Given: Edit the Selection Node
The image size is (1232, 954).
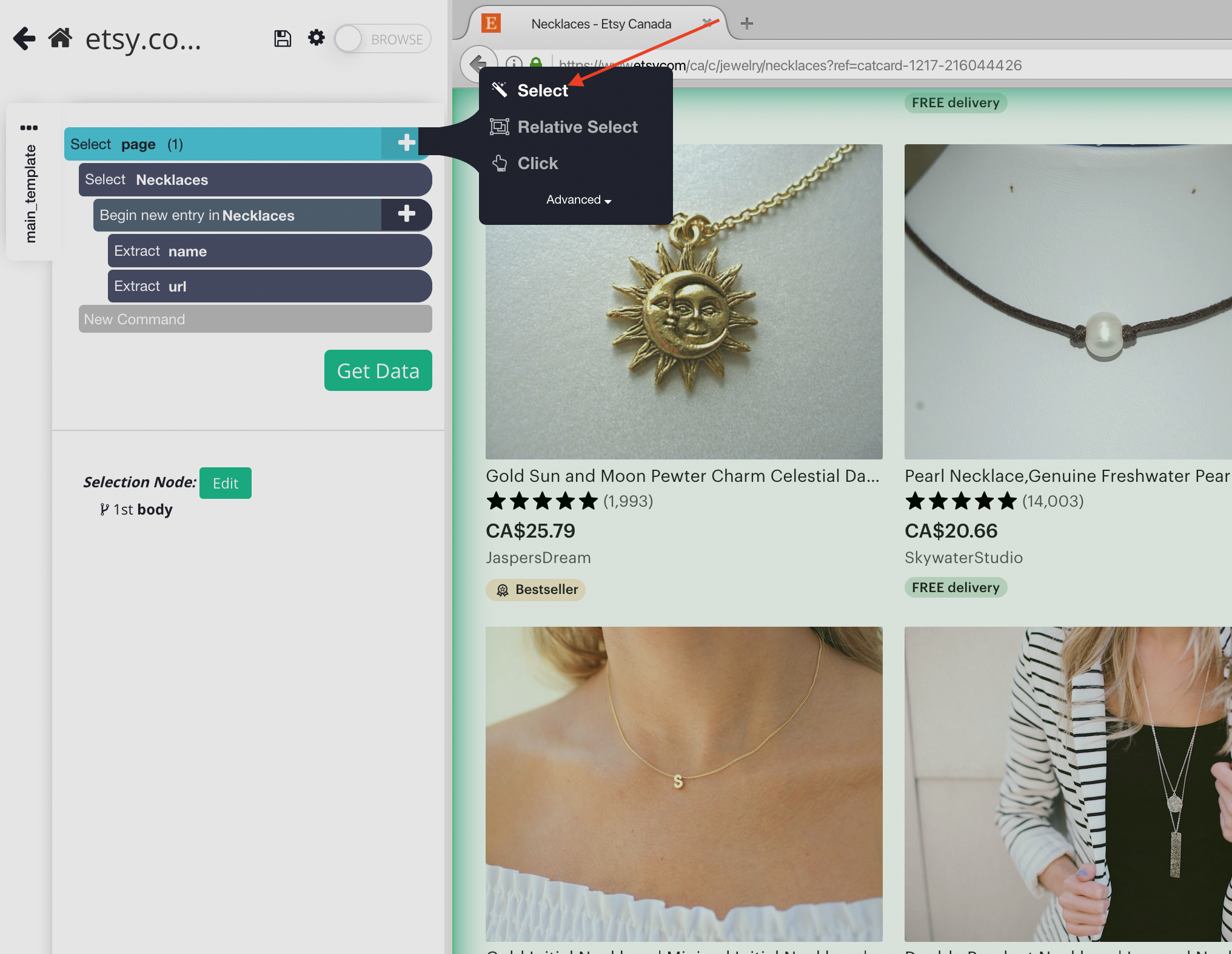Looking at the screenshot, I should [x=226, y=483].
